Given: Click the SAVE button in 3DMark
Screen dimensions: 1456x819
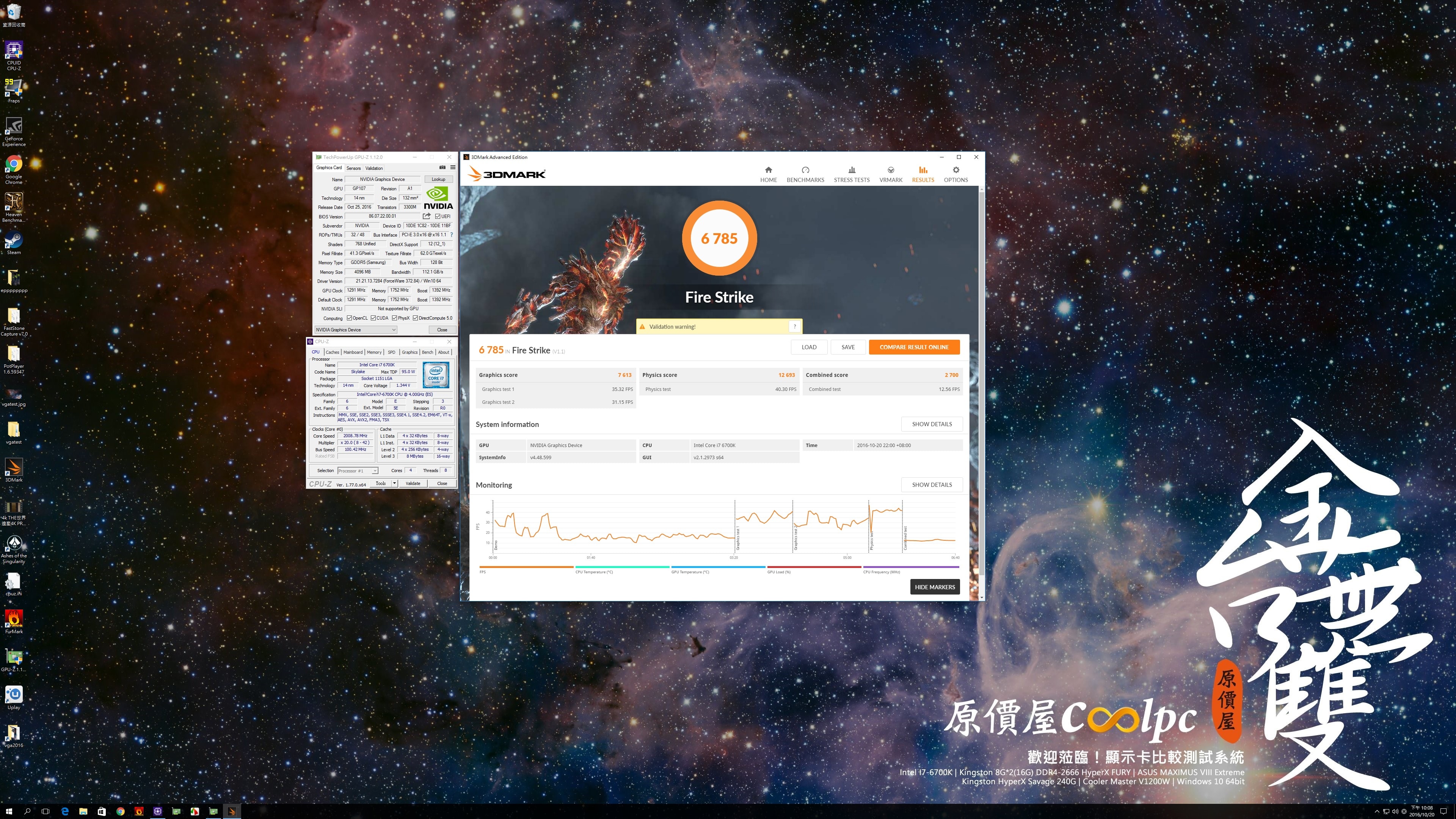Looking at the screenshot, I should 848,347.
